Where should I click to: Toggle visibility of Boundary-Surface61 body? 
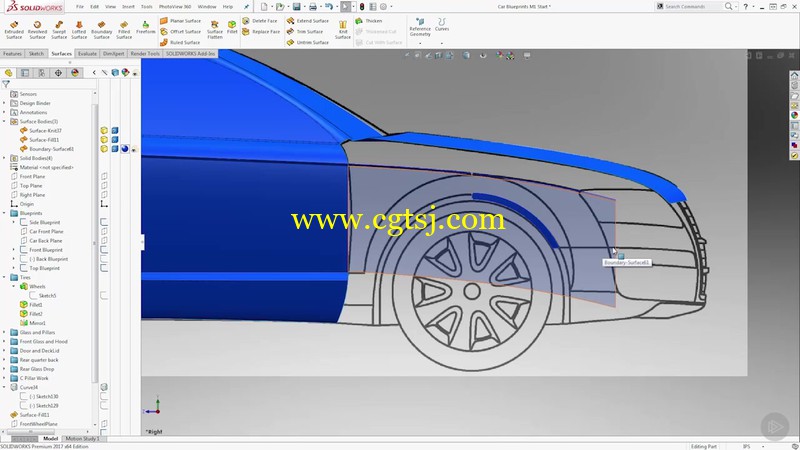point(104,149)
